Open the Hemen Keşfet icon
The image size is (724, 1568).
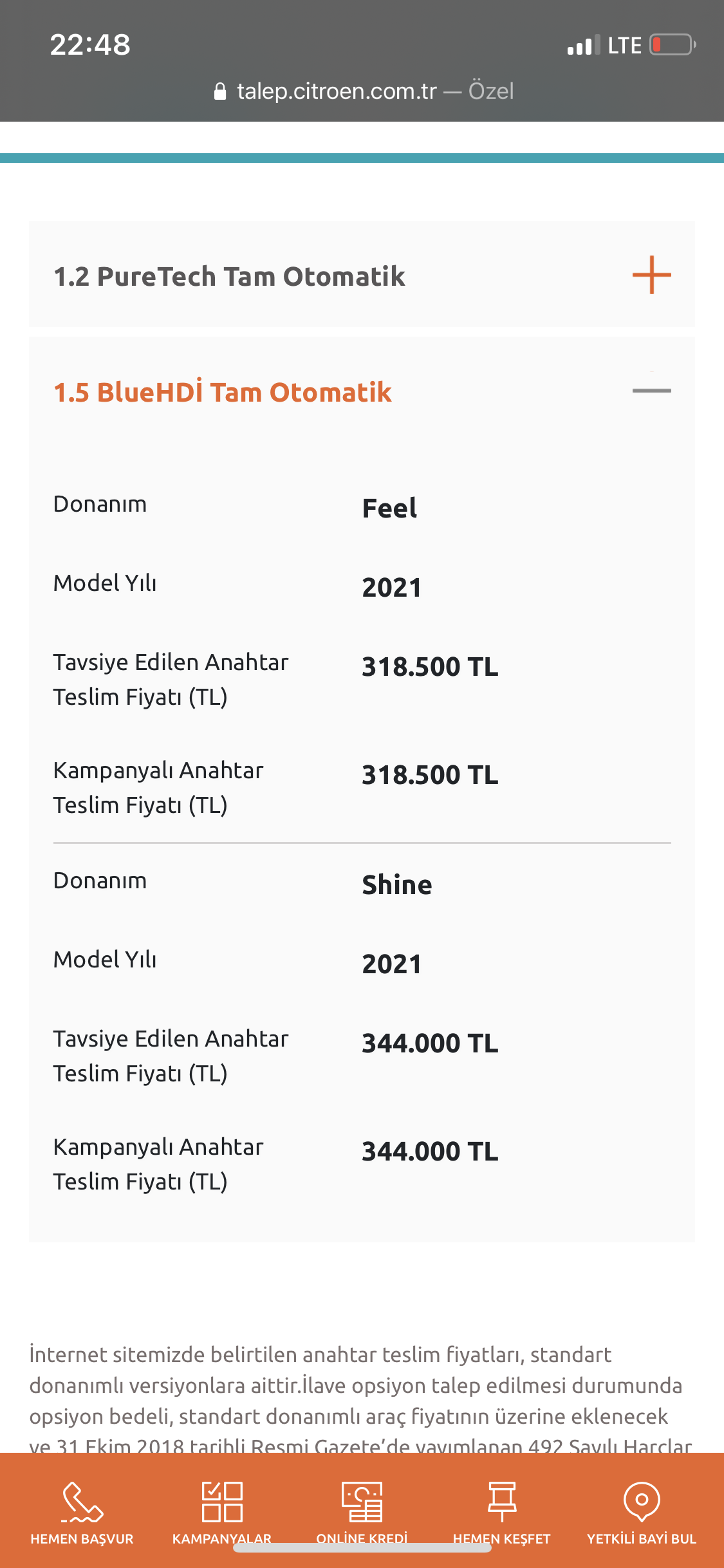tap(502, 1501)
